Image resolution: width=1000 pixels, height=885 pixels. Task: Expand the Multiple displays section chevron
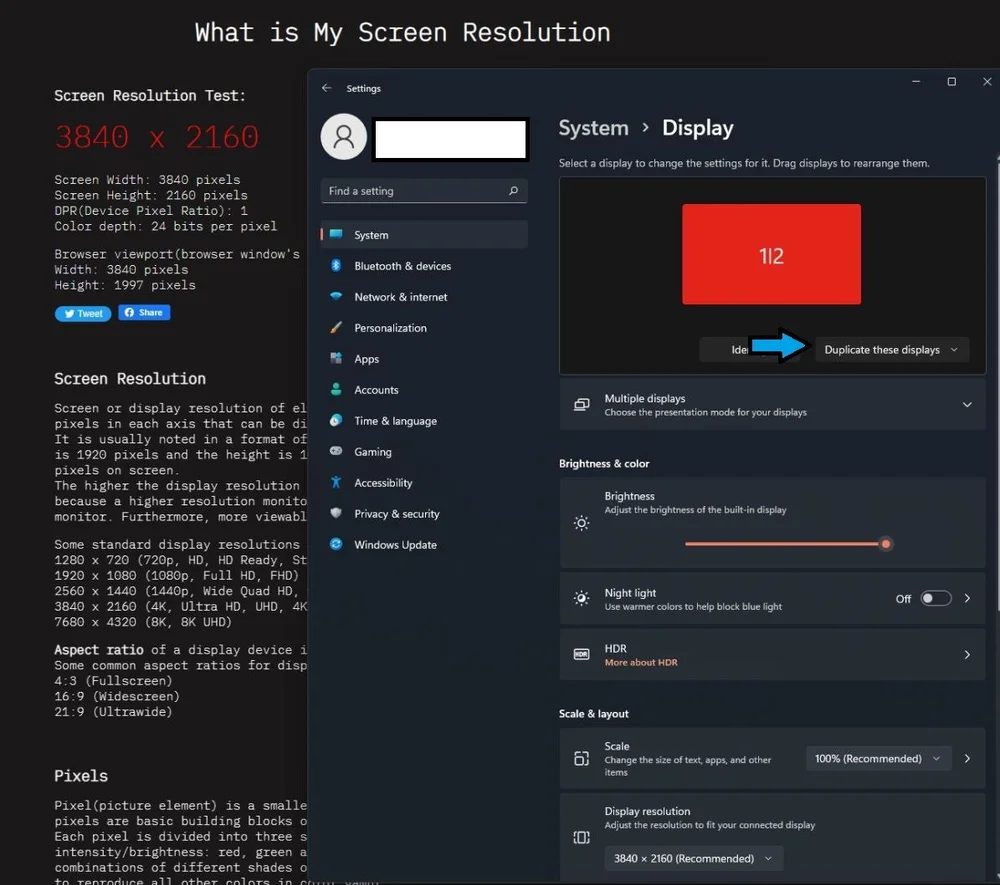(967, 405)
